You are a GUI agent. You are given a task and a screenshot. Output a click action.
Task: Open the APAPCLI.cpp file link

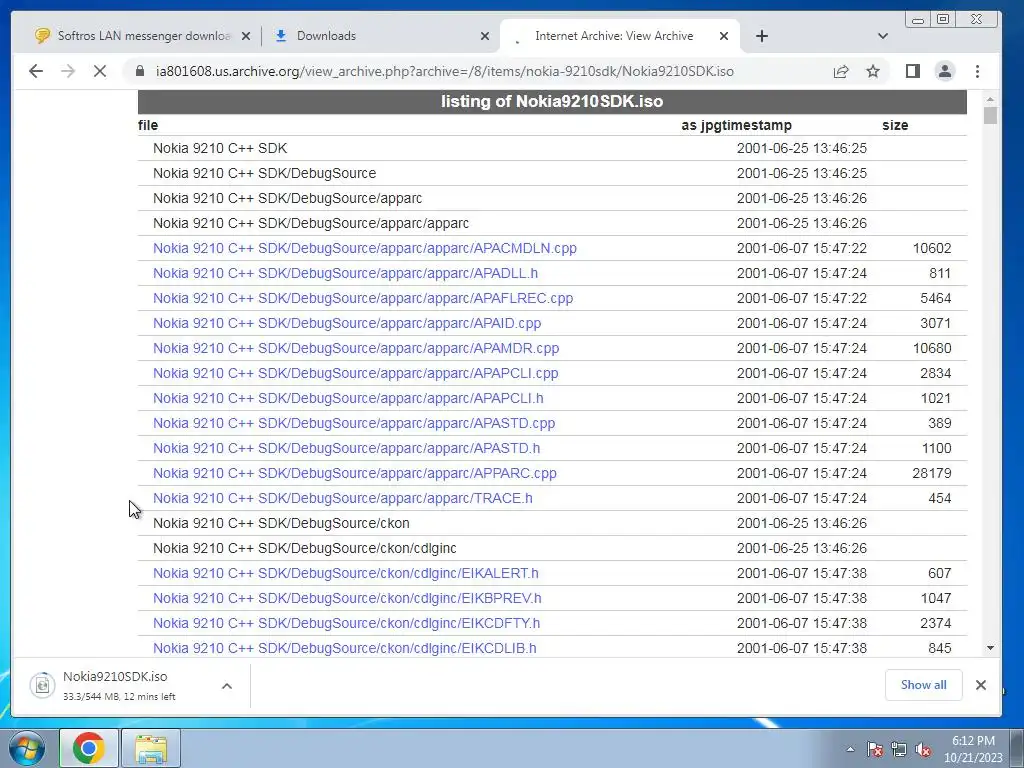(x=355, y=374)
